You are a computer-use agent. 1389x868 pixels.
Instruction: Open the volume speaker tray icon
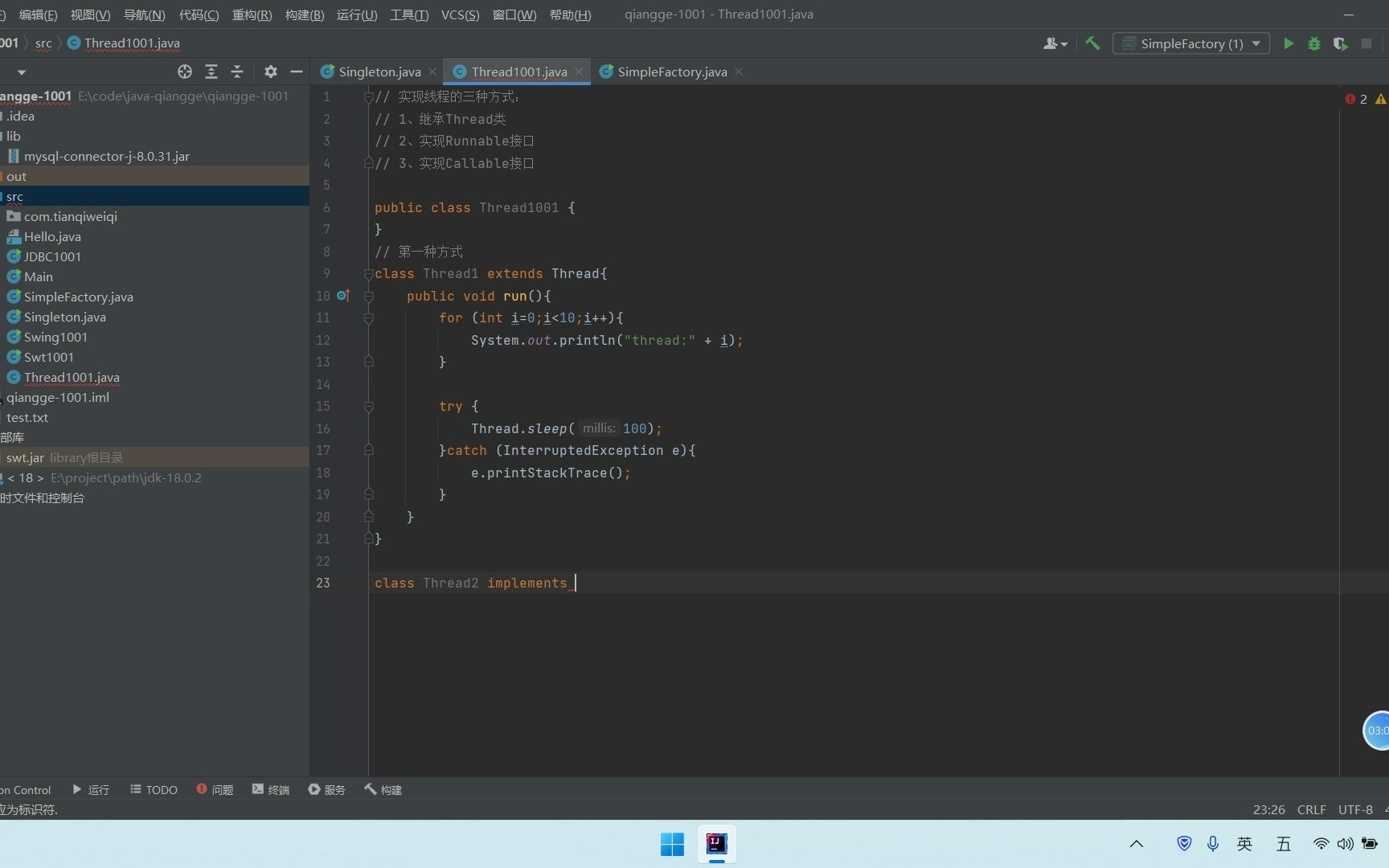tap(1345, 843)
